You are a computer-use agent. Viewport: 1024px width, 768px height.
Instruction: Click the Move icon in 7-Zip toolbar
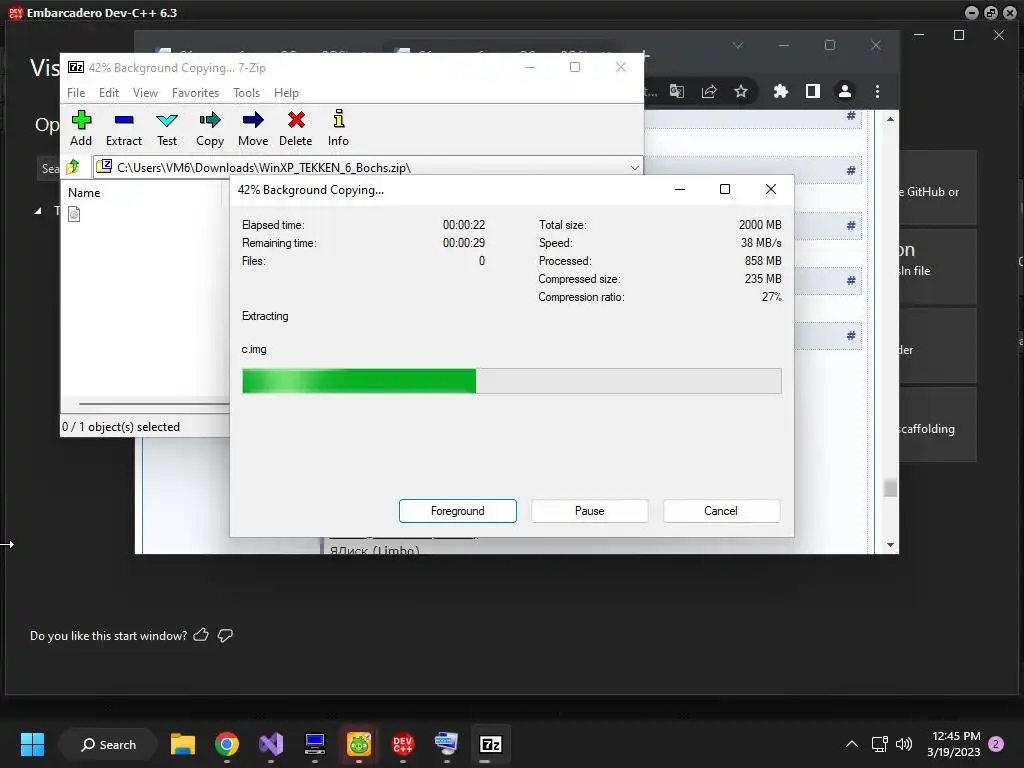(253, 128)
